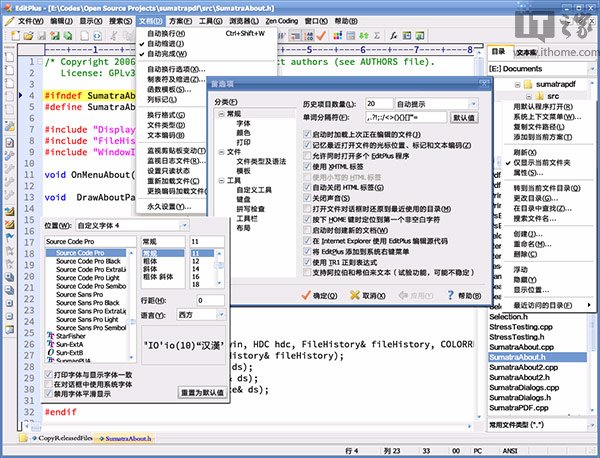Click the minus box icon in left toolbar
The width and height of the screenshot is (600, 458).
pos(10,316)
